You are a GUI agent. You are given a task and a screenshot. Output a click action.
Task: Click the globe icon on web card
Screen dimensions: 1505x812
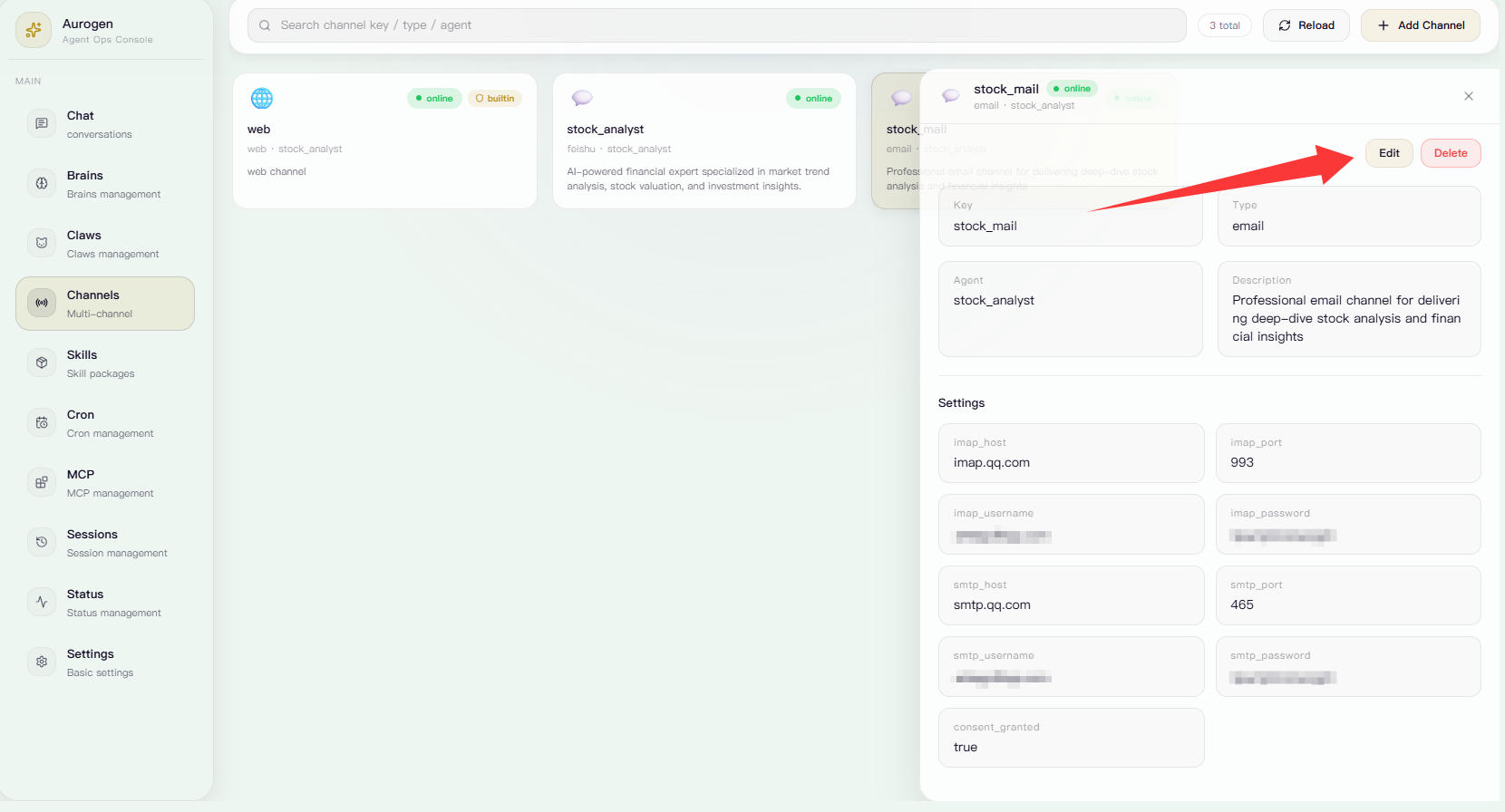click(x=262, y=98)
